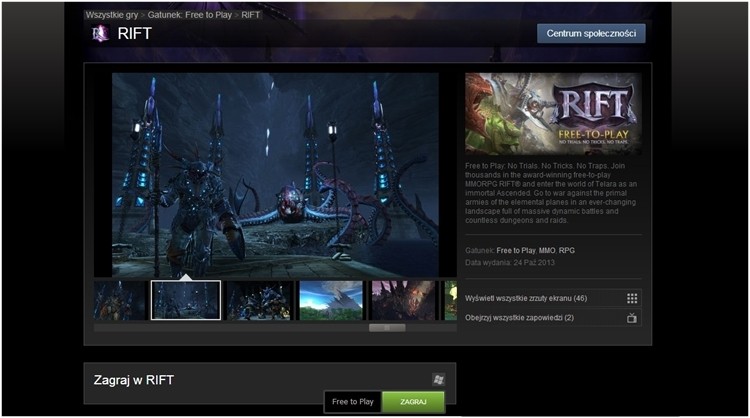The height and width of the screenshot is (418, 750).
Task: Click the Free to Play price label
Action: [353, 402]
